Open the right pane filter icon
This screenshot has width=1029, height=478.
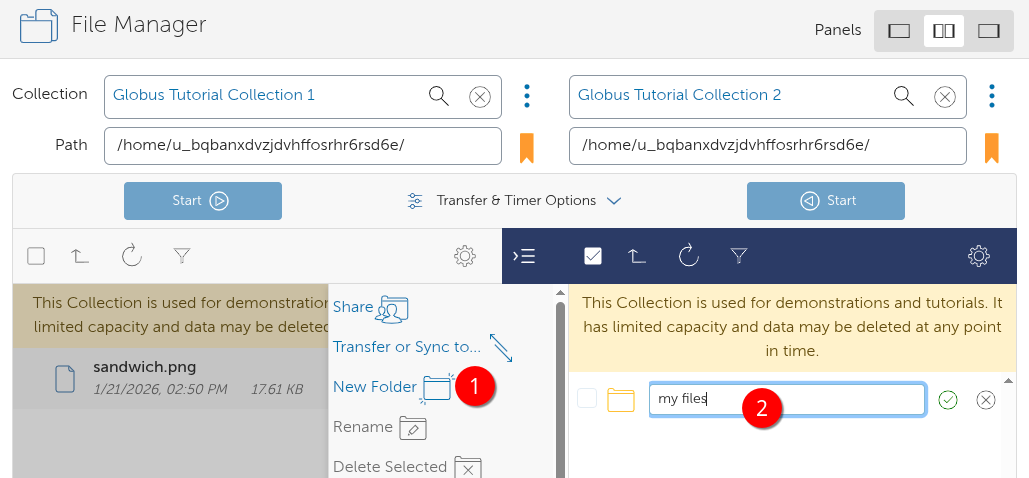pyautogui.click(x=738, y=257)
